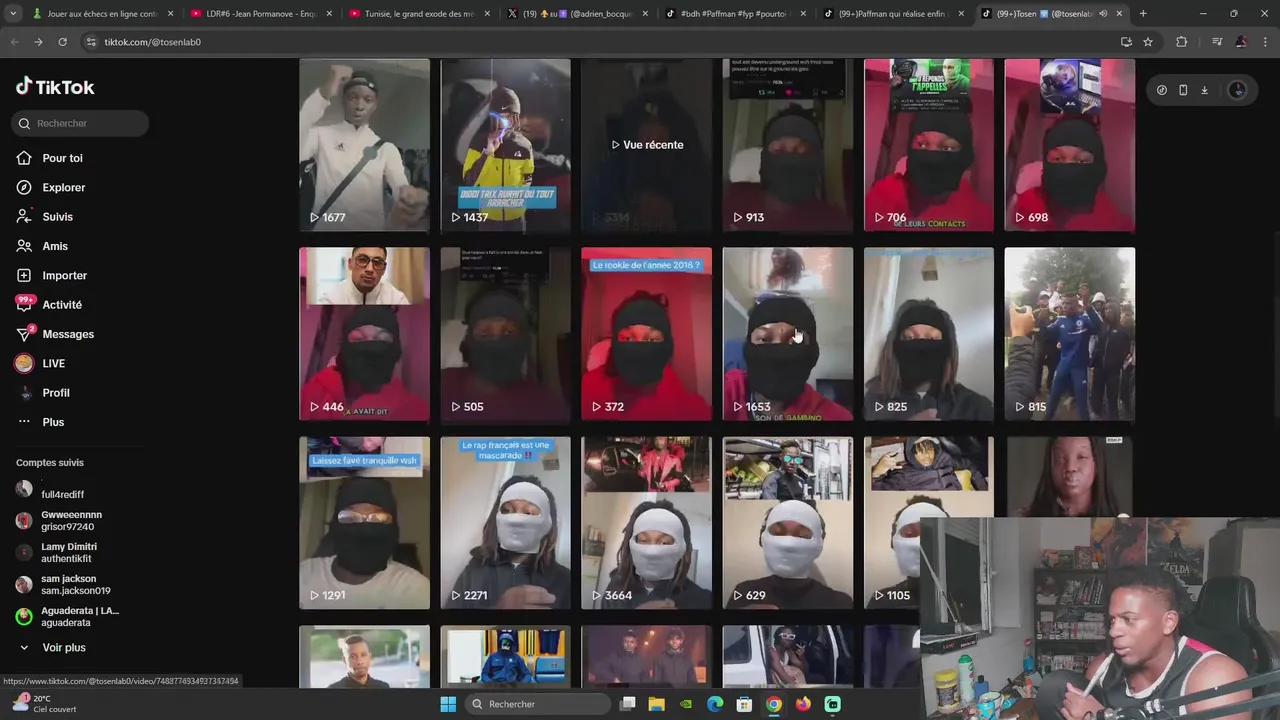View site information icon in address bar
1280x720 pixels.
pyautogui.click(x=91, y=42)
